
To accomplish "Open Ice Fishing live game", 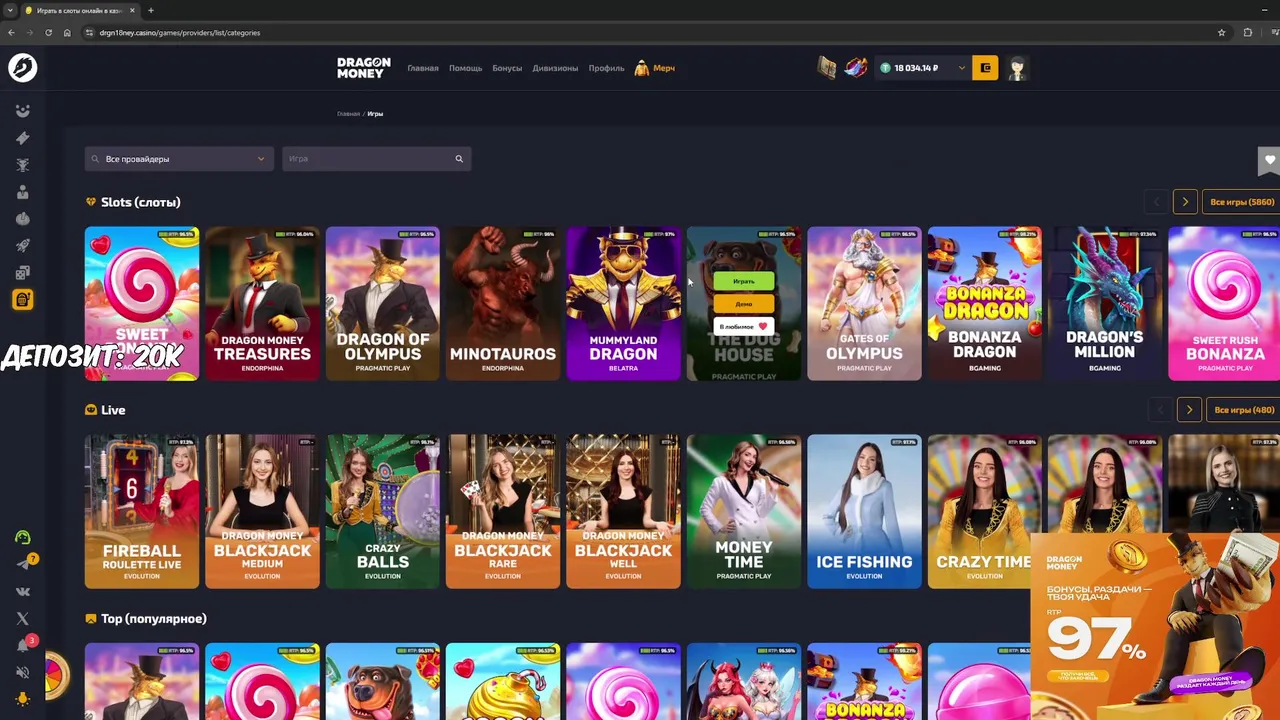I will point(864,512).
